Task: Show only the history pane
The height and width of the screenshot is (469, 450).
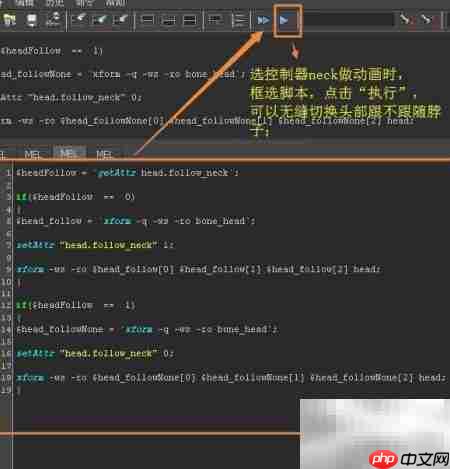Action: (x=147, y=20)
